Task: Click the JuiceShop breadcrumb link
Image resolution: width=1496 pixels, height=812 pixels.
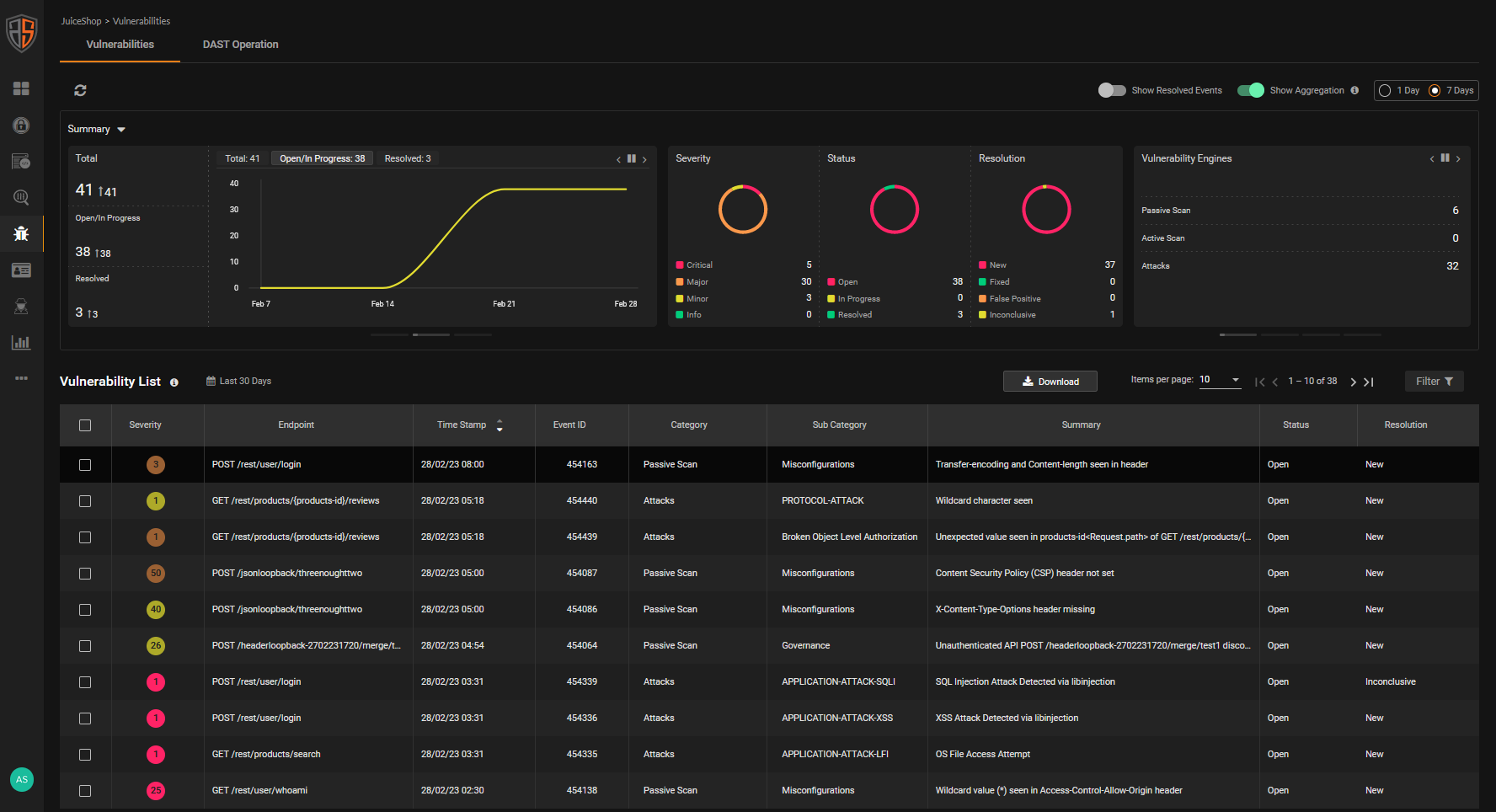Action: (81, 21)
